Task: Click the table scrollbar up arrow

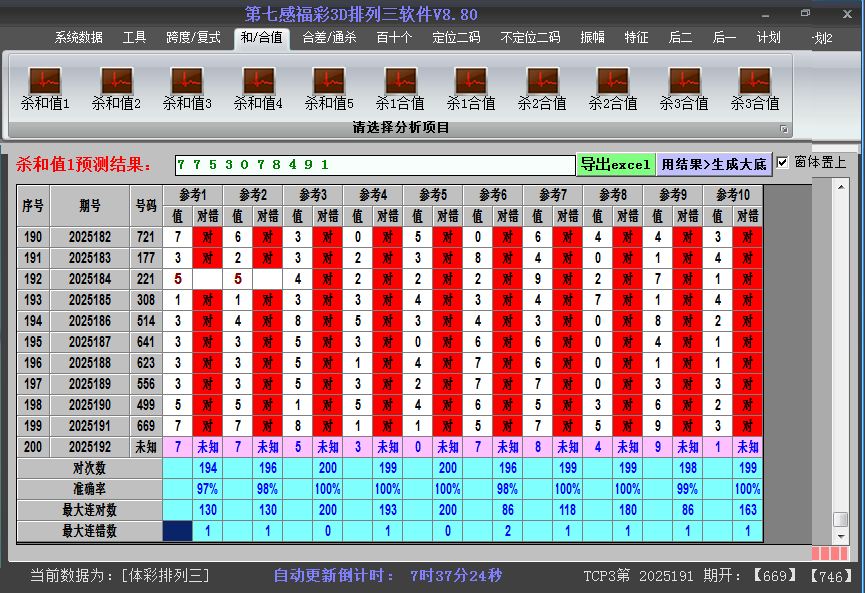Action: (x=841, y=187)
